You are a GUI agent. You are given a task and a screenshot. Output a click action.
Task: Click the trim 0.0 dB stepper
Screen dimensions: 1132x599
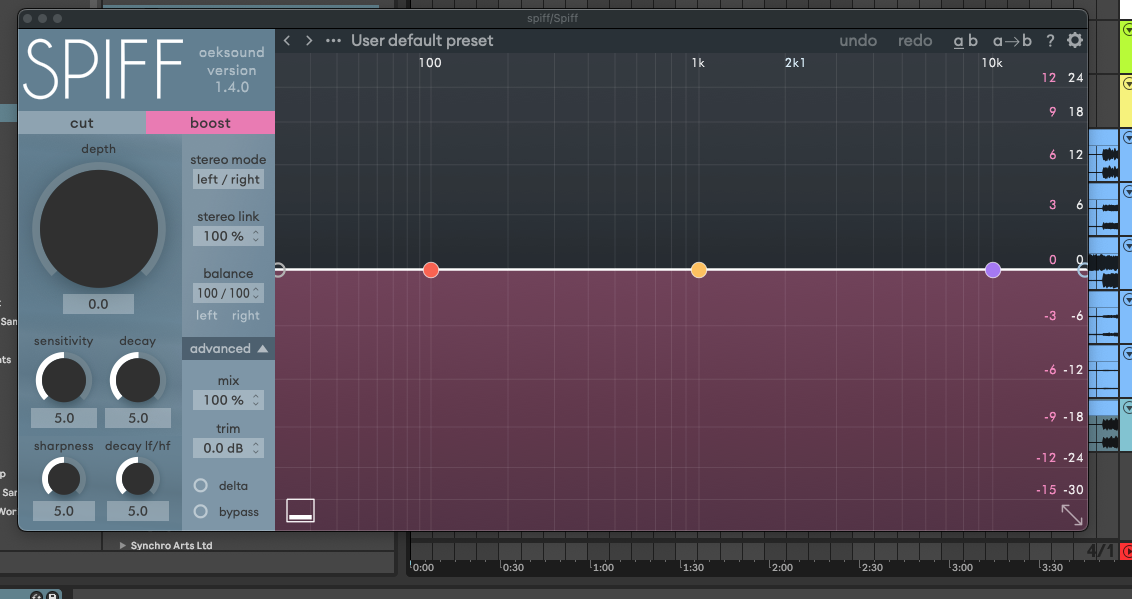pyautogui.click(x=228, y=448)
